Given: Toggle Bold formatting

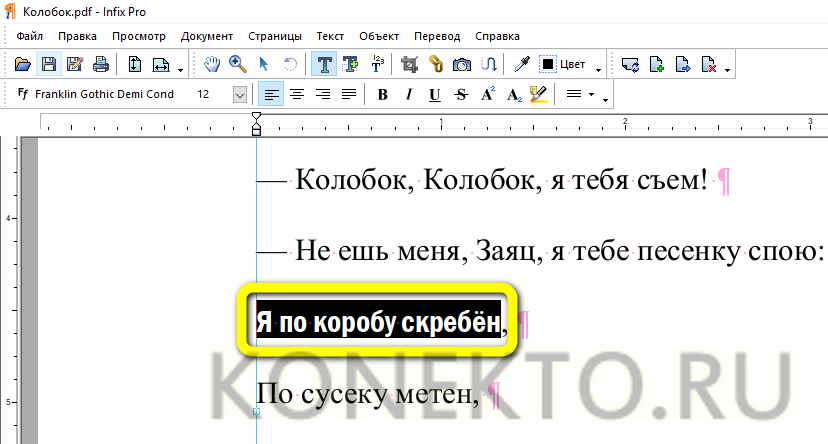Looking at the screenshot, I should tap(382, 95).
